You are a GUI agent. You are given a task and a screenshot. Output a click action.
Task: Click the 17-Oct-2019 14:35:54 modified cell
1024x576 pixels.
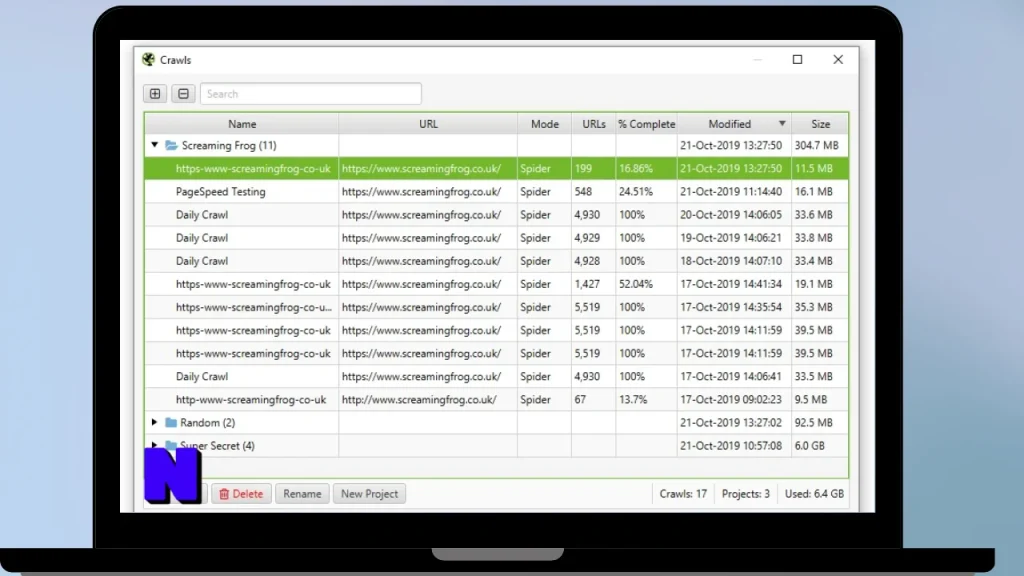[734, 307]
